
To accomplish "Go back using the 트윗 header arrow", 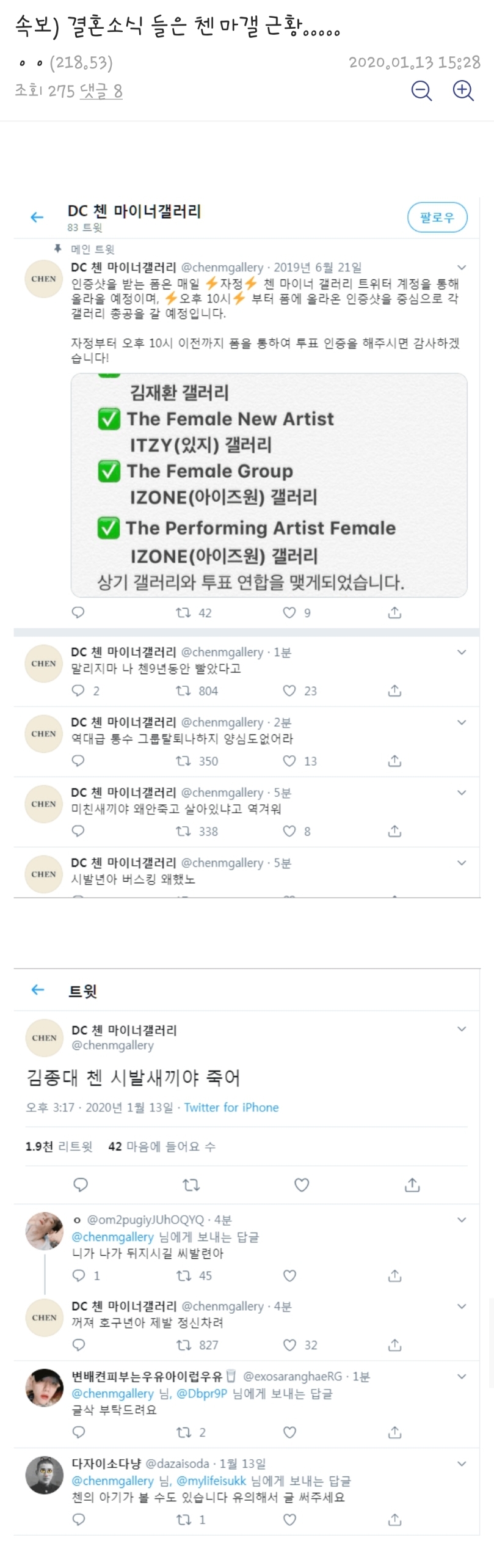I will (38, 989).
